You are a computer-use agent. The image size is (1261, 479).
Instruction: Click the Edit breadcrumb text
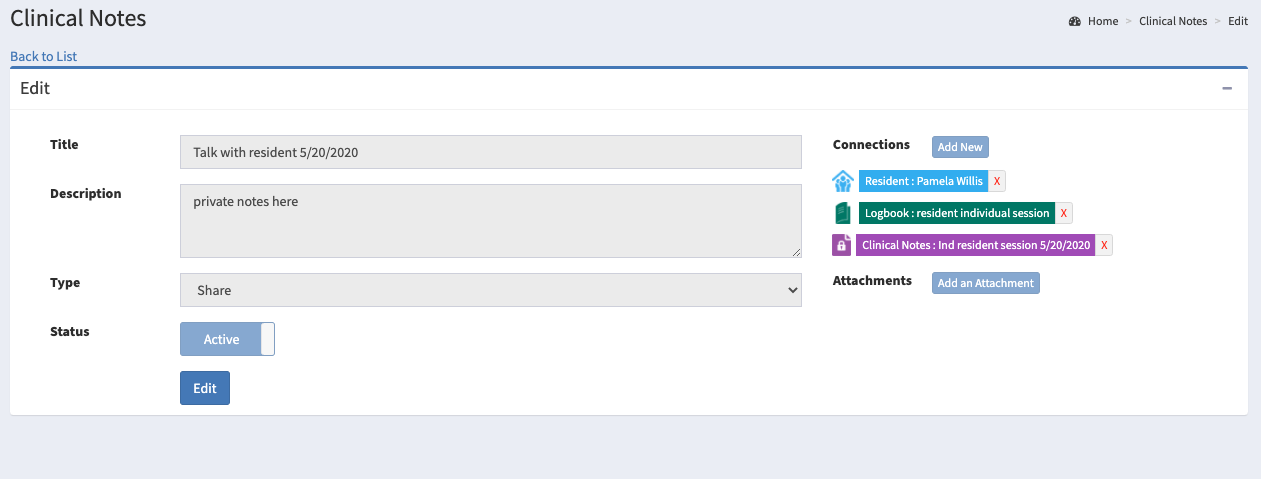coord(1238,21)
